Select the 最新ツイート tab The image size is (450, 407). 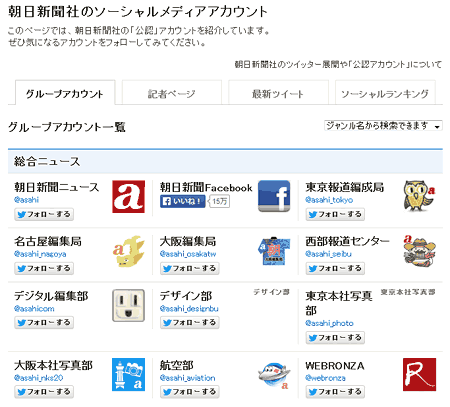278,93
